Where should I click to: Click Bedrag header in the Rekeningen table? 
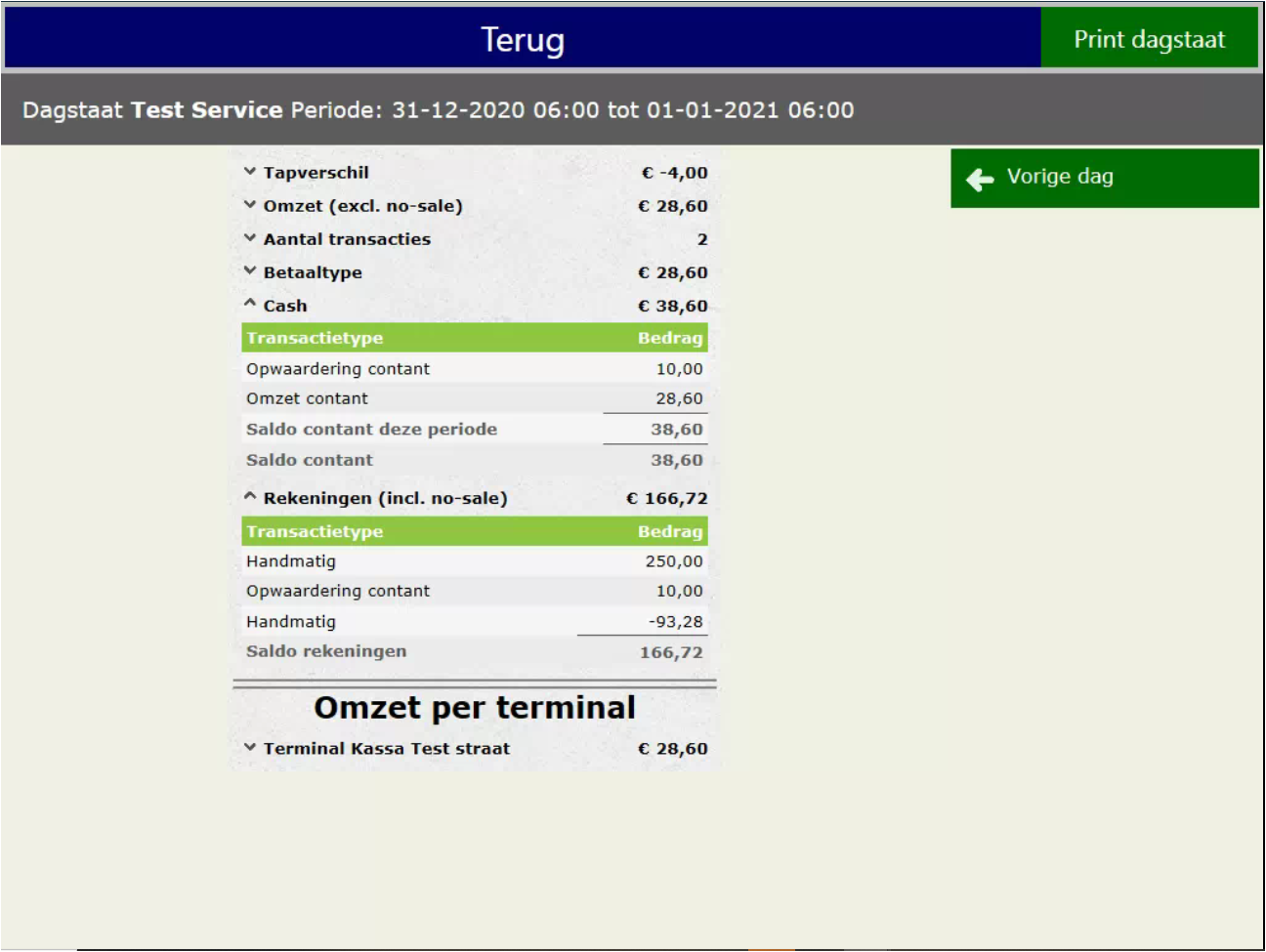[x=670, y=531]
